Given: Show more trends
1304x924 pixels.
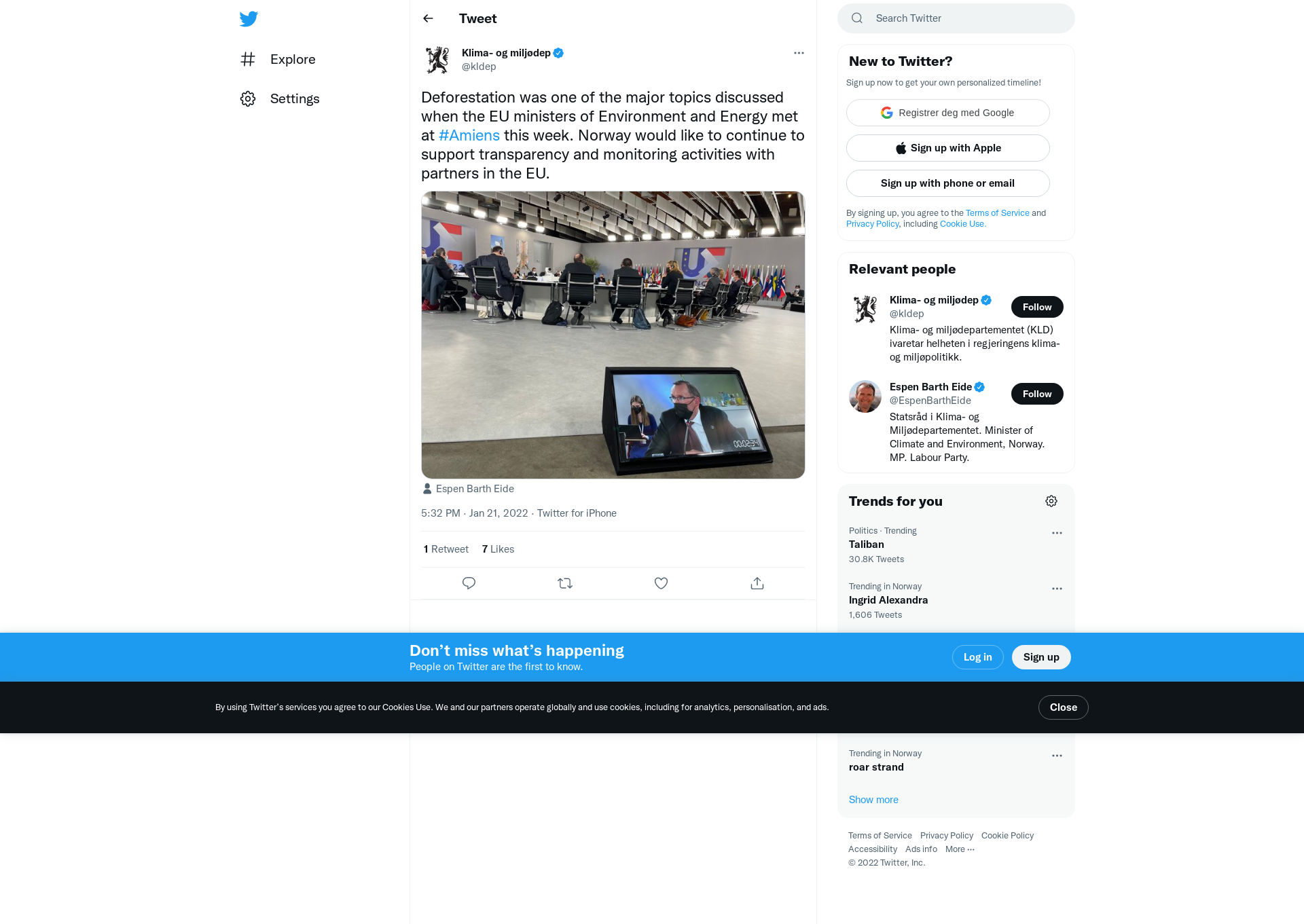Looking at the screenshot, I should (873, 800).
